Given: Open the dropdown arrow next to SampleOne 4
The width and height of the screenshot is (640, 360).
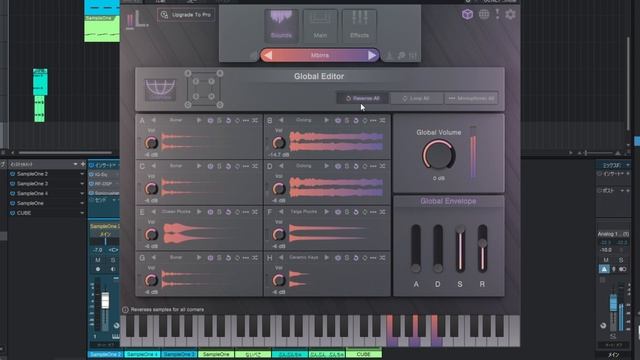Looking at the screenshot, I should pyautogui.click(x=82, y=193).
